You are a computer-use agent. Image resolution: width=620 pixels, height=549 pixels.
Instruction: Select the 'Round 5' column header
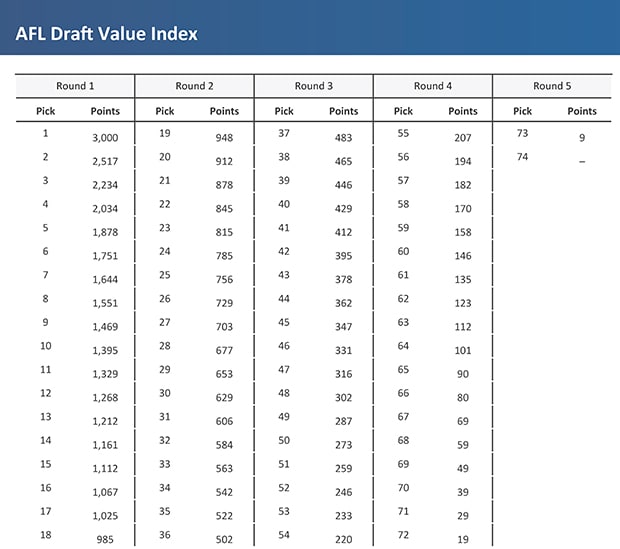tap(552, 86)
